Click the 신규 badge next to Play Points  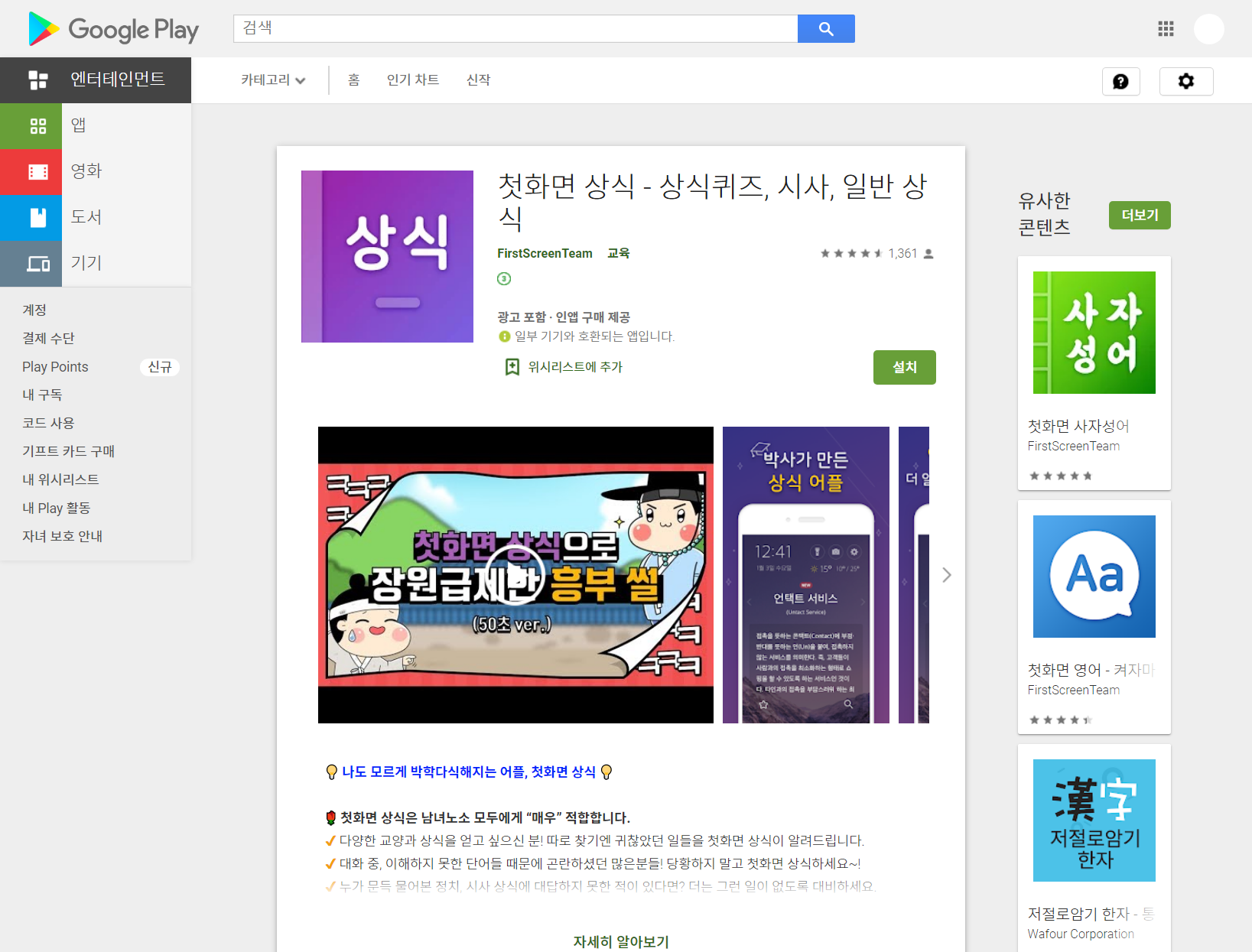[160, 367]
